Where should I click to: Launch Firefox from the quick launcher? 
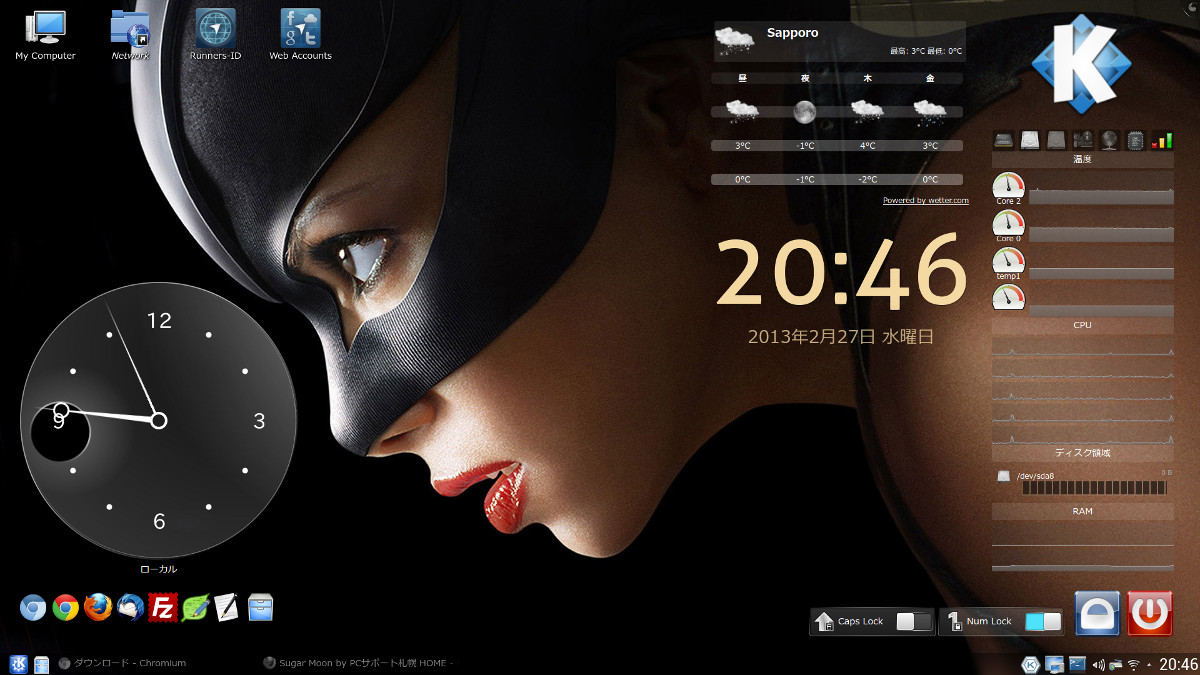[x=98, y=607]
